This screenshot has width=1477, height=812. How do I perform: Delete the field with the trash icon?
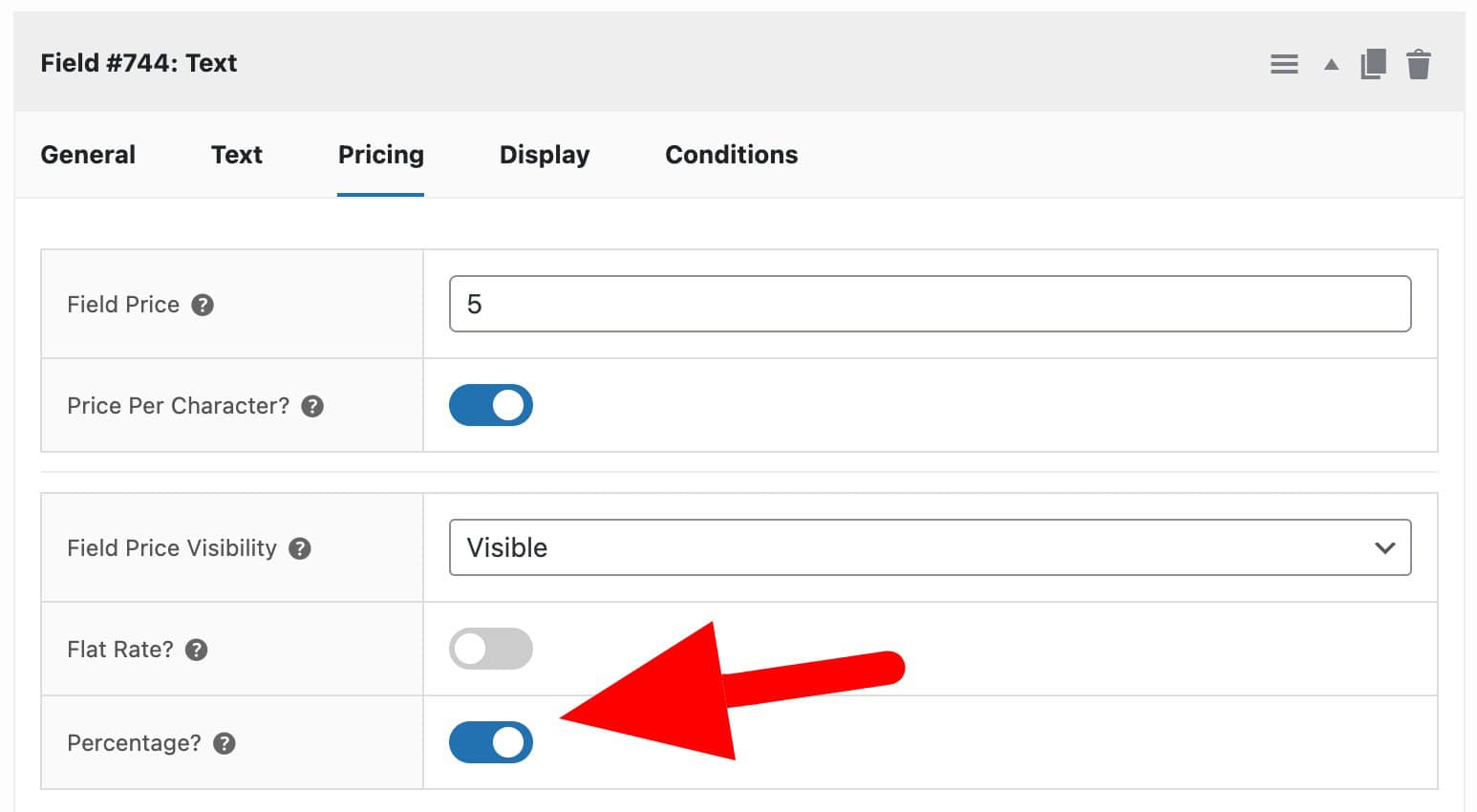(x=1420, y=63)
